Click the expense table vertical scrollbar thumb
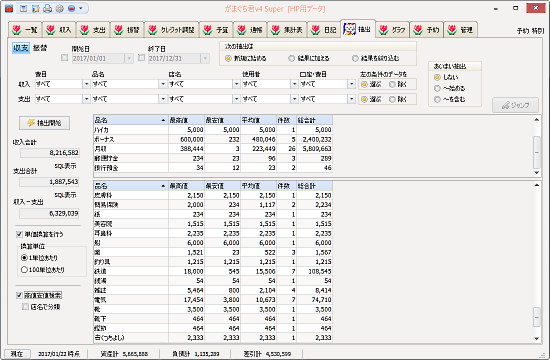This screenshot has width=550, height=360. tap(537, 317)
